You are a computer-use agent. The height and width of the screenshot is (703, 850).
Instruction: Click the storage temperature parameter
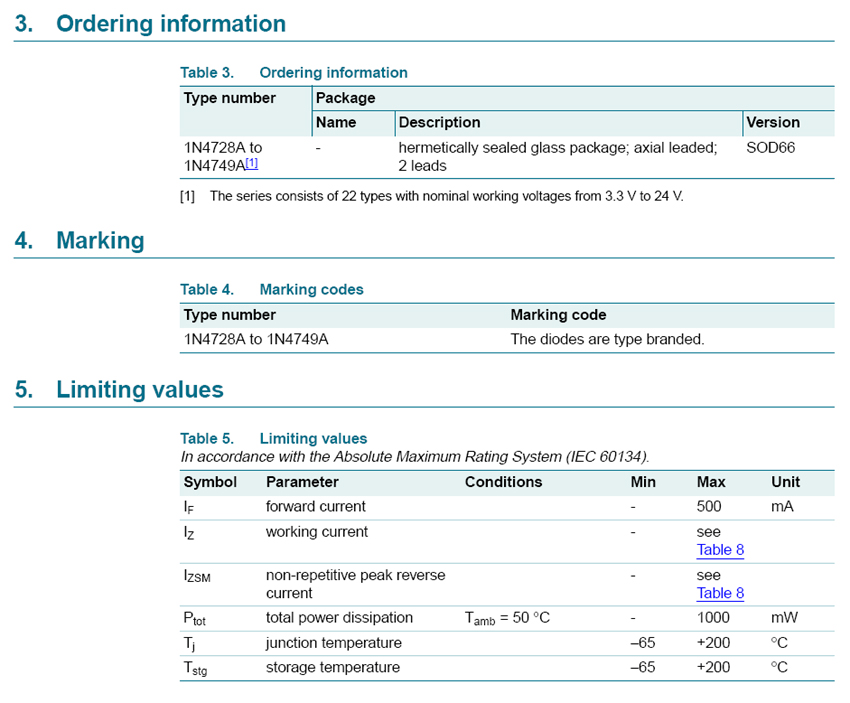pyautogui.click(x=332, y=667)
